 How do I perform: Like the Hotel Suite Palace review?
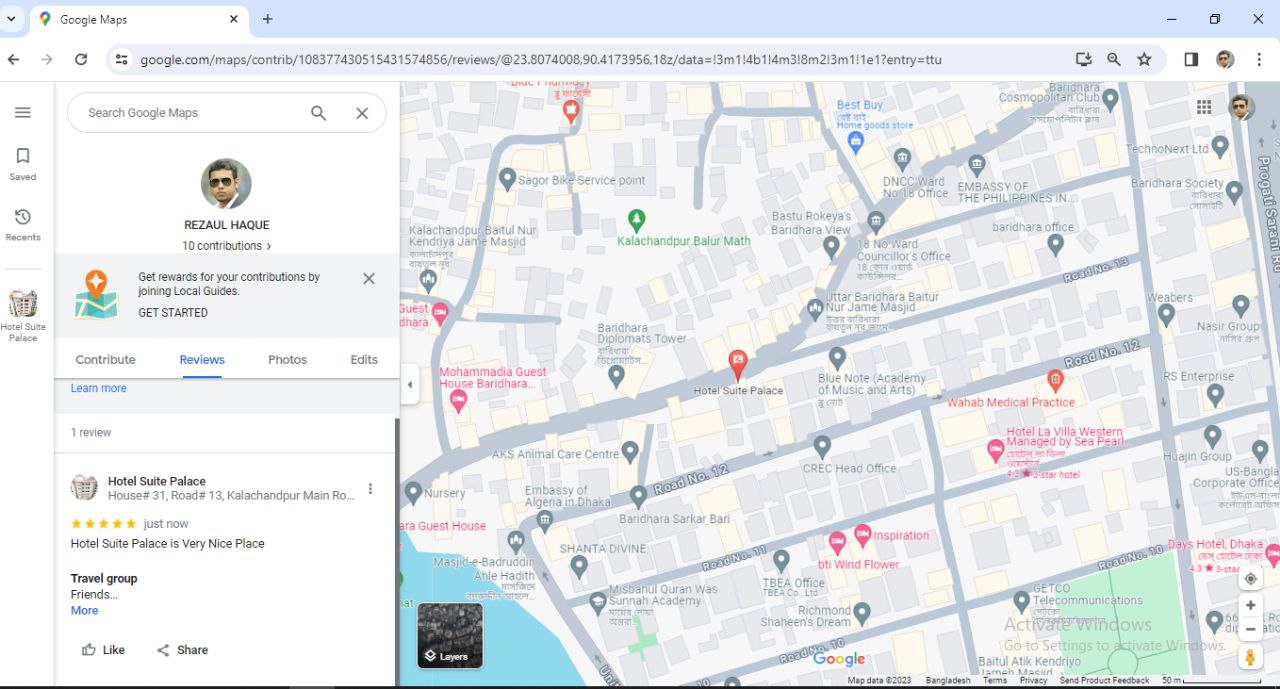pos(103,650)
